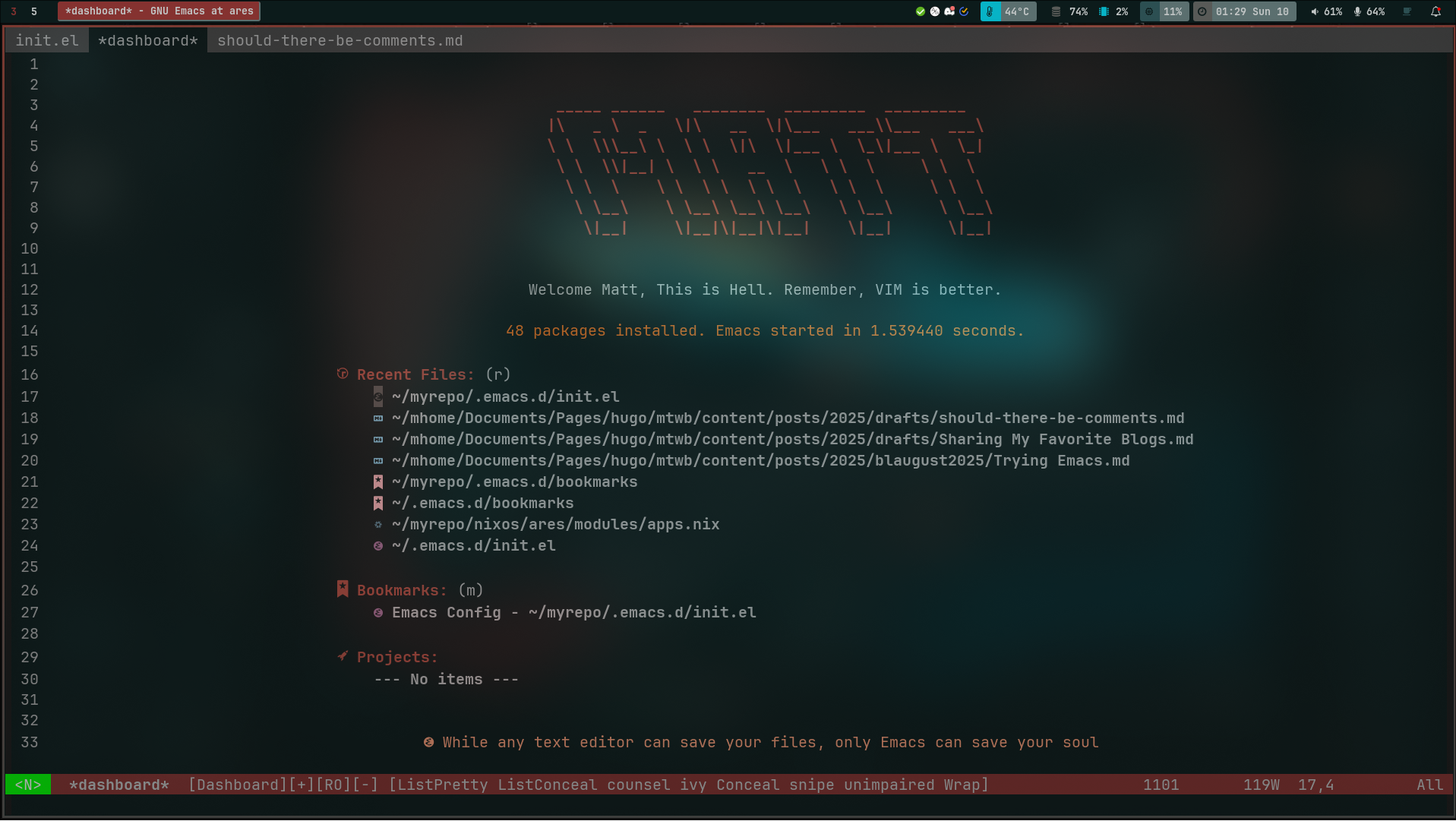The width and height of the screenshot is (1456, 821).
Task: Click the Recent Files clock icon
Action: pyautogui.click(x=343, y=374)
